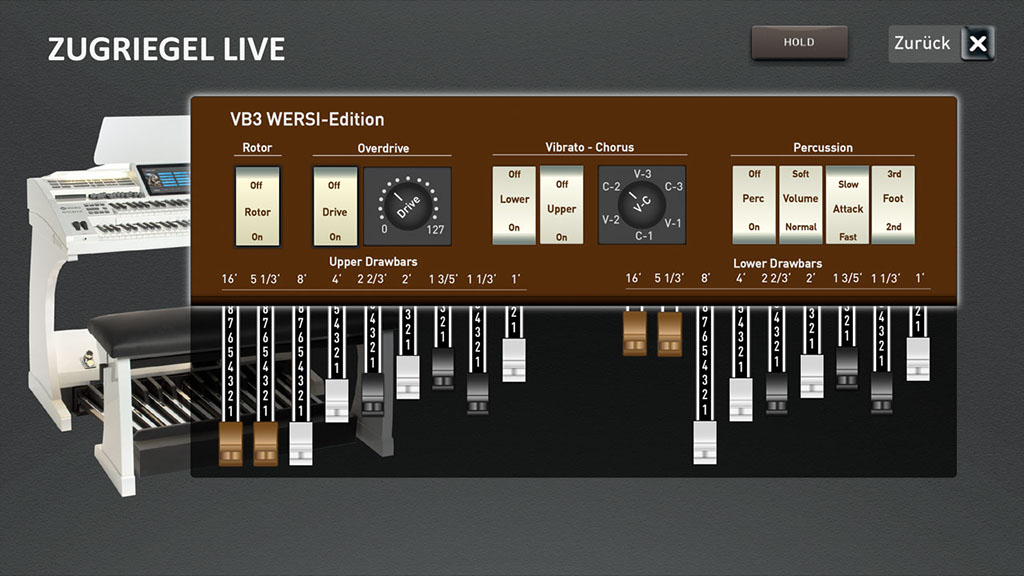1024x576 pixels.
Task: Click the upper 8' white drawbar handle
Action: [x=301, y=444]
